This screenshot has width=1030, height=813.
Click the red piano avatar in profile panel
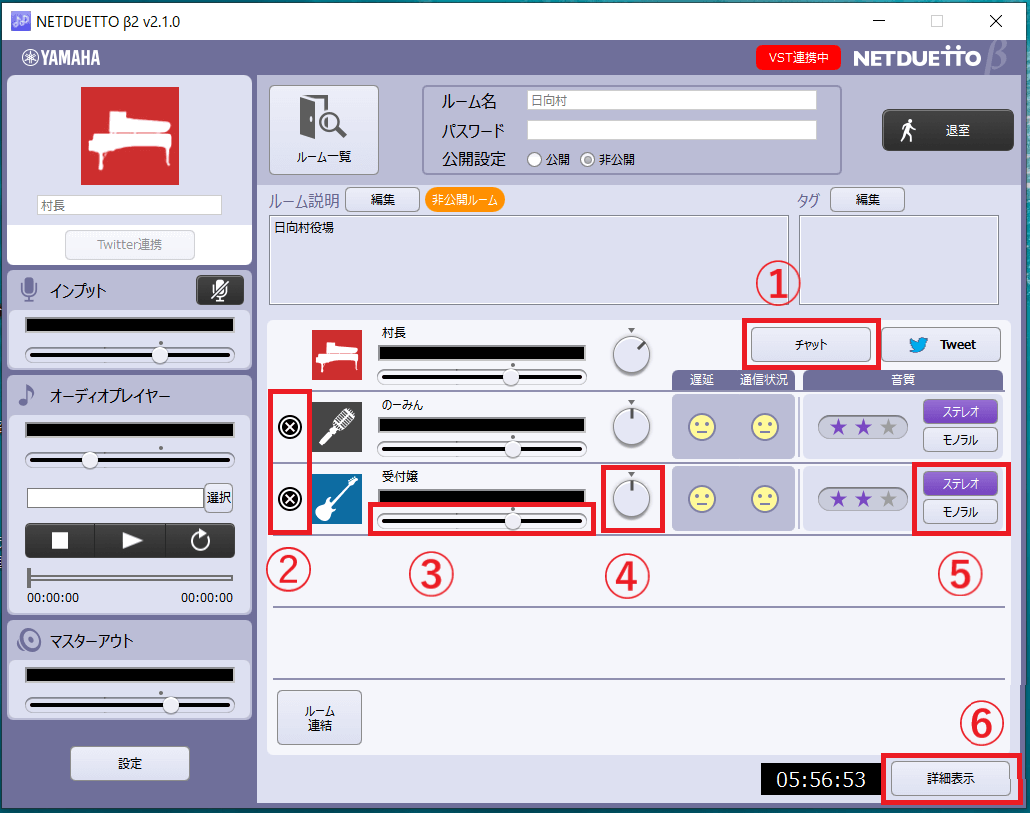130,136
